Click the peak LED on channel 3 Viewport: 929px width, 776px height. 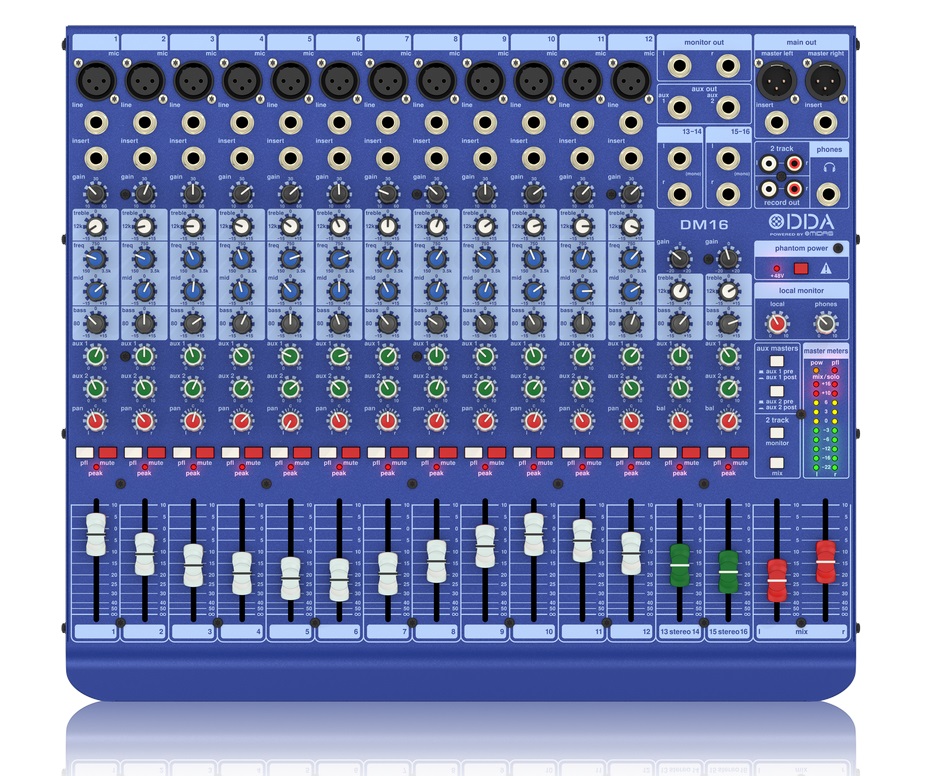point(193,467)
